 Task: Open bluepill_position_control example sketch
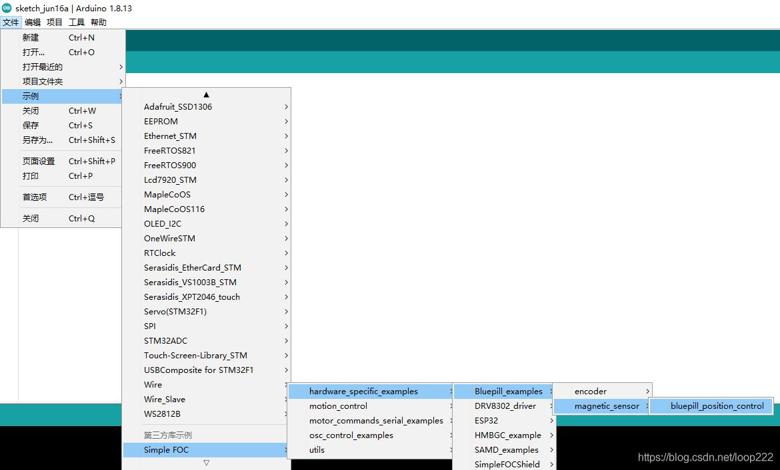pos(712,406)
